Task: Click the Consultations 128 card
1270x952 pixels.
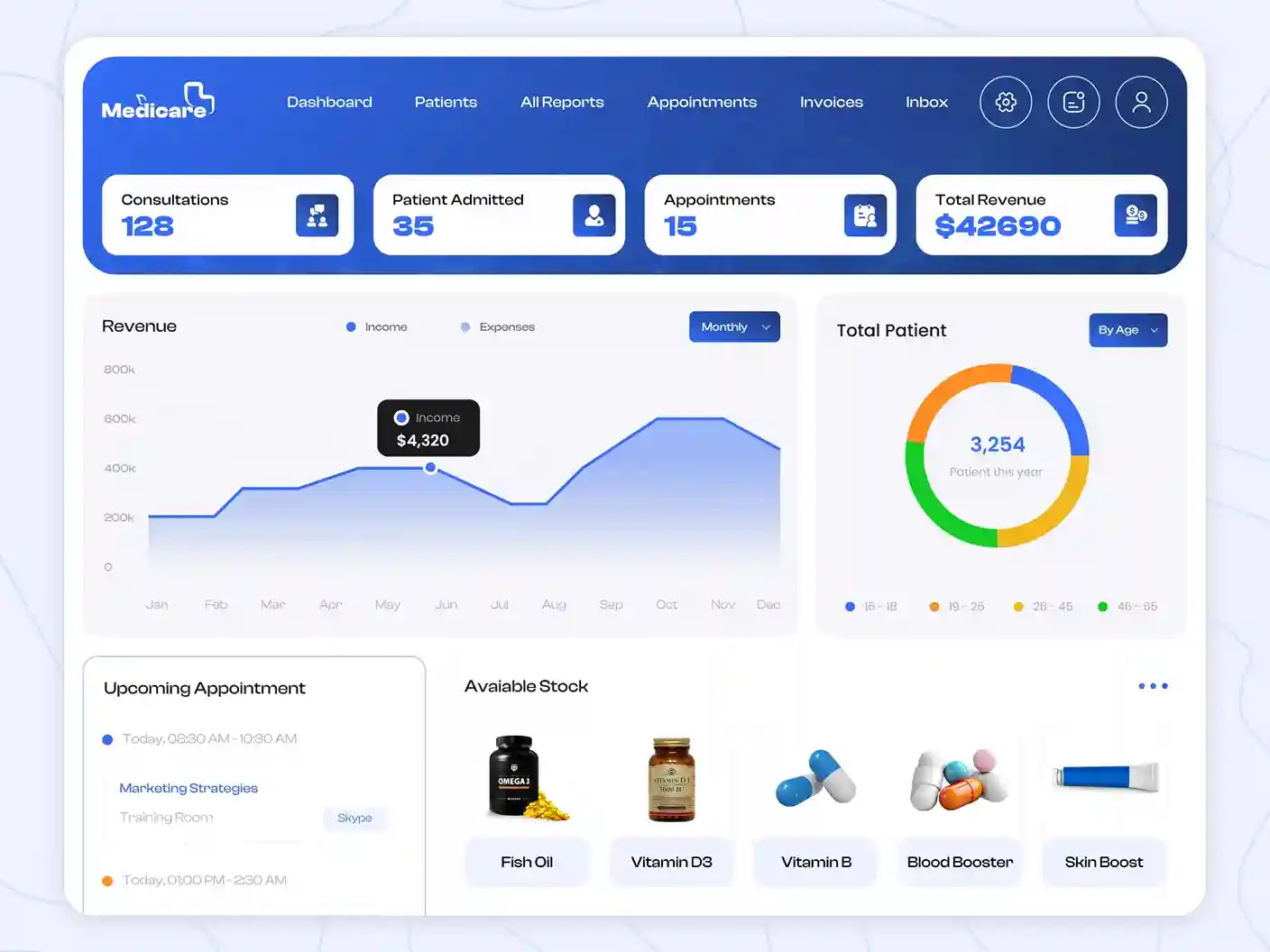Action: point(227,215)
